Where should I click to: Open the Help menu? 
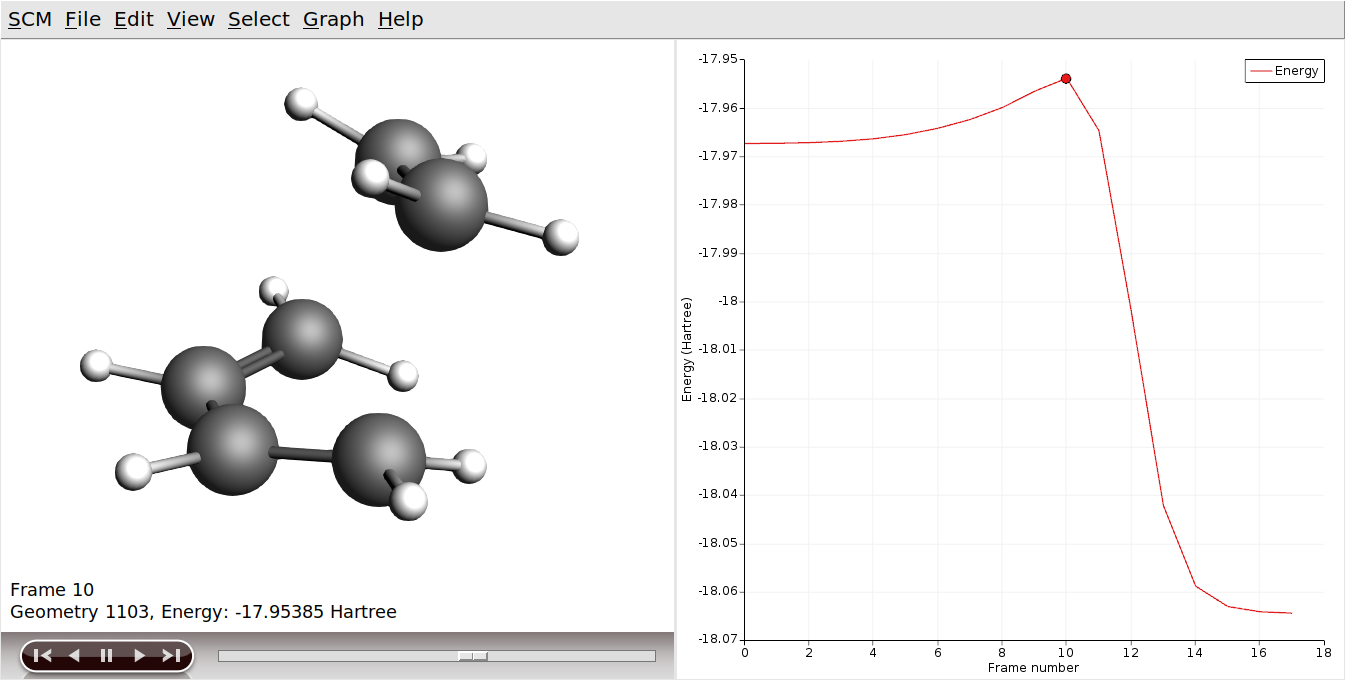(400, 19)
